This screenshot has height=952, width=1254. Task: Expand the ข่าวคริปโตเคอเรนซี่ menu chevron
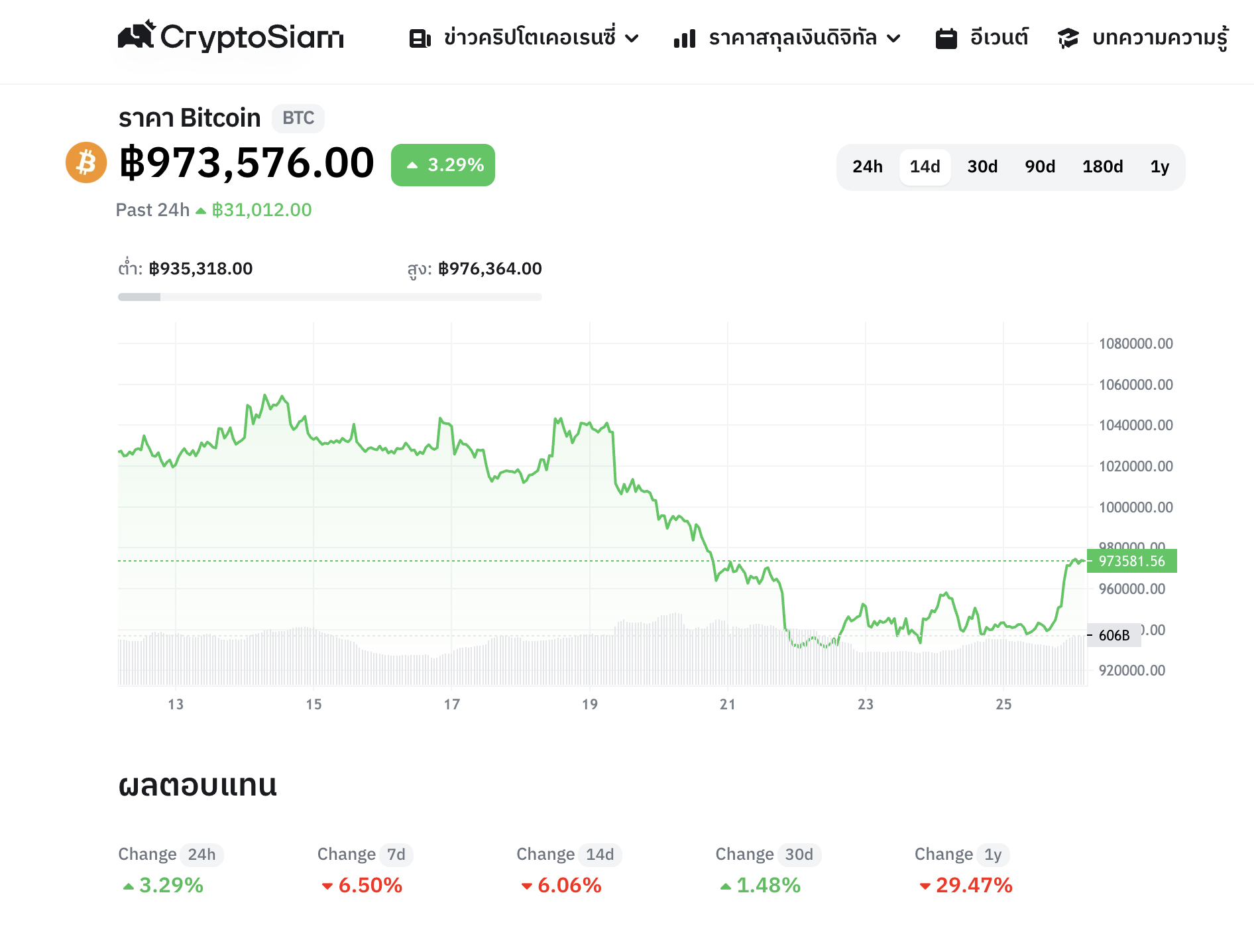[x=632, y=38]
